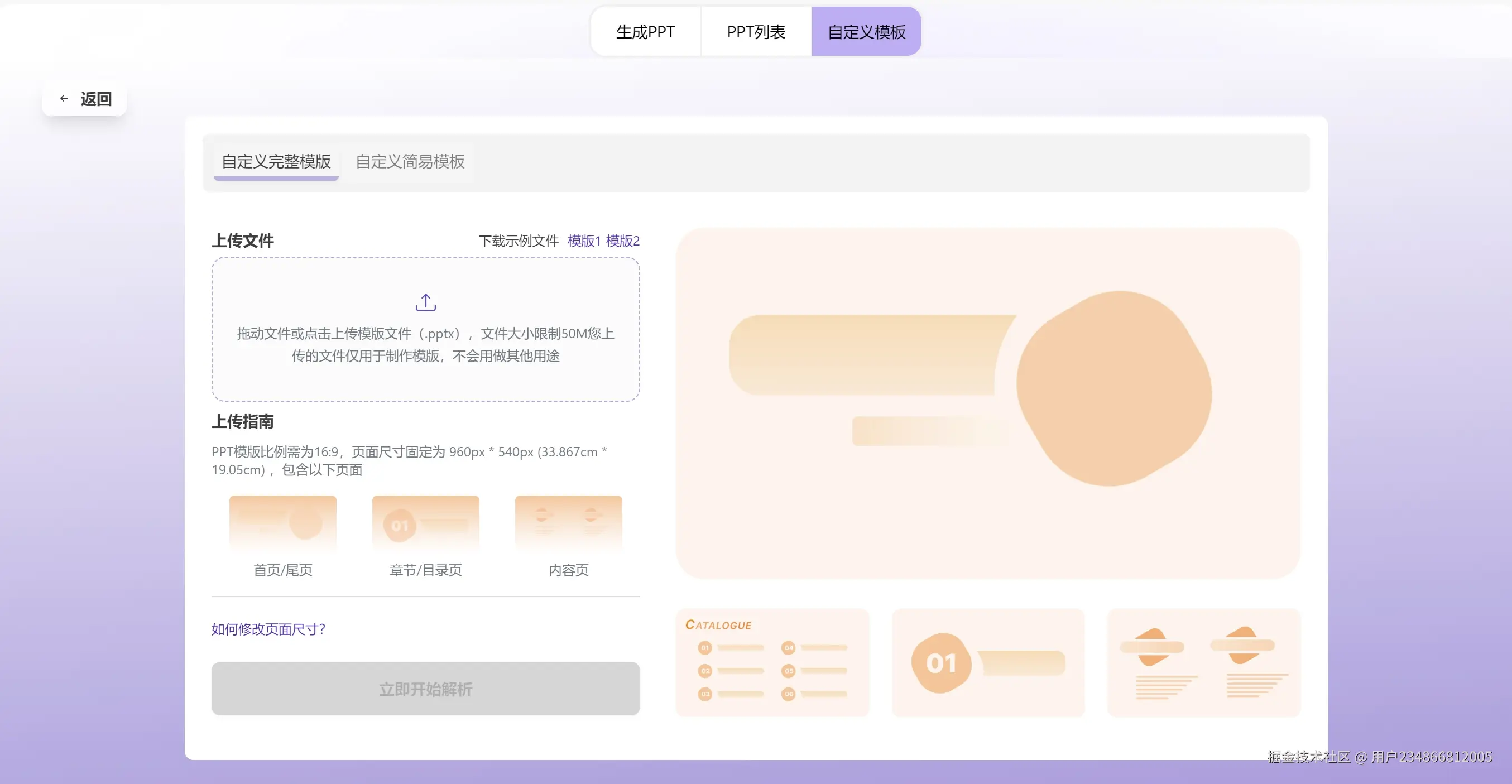Open the content page slide preview thumbnail
This screenshot has width=1512, height=784.
coord(1203,662)
